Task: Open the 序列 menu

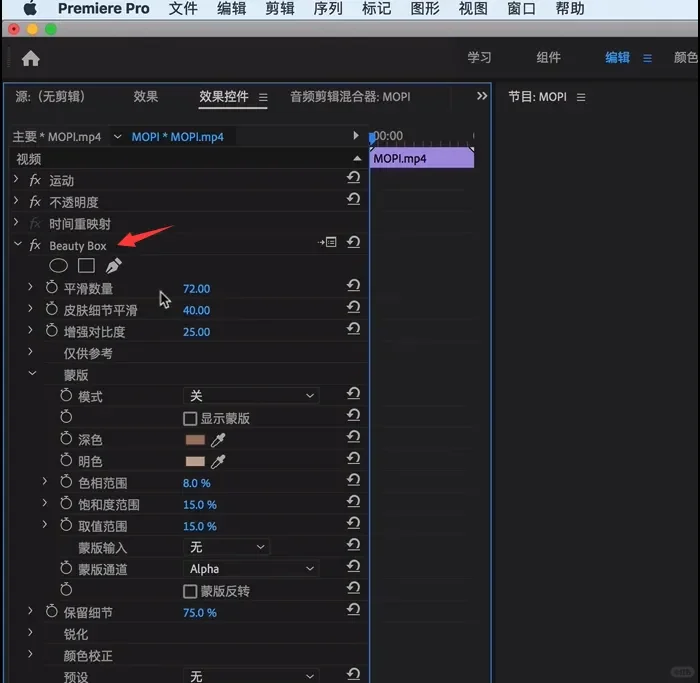Action: pos(328,8)
